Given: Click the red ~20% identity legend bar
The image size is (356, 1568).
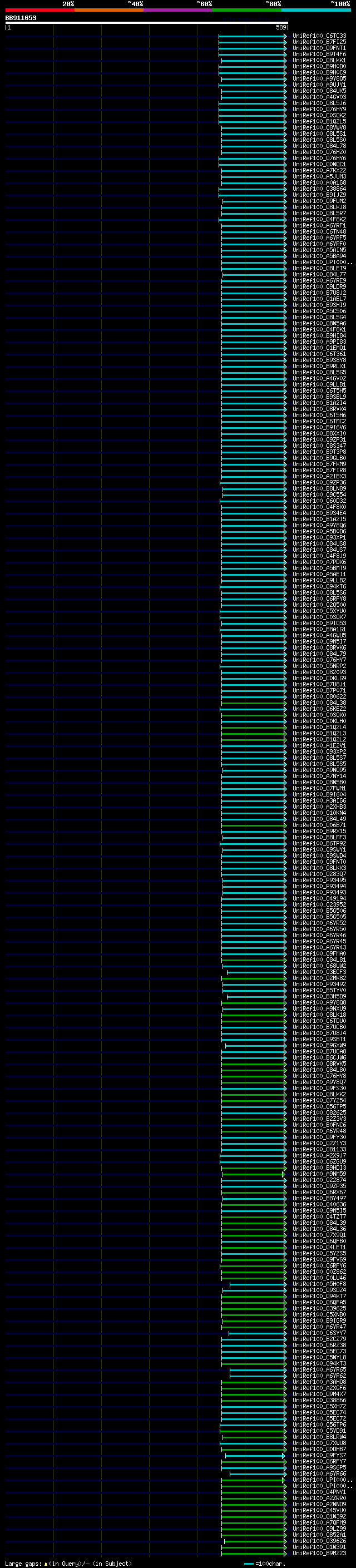Looking at the screenshot, I should click(39, 10).
